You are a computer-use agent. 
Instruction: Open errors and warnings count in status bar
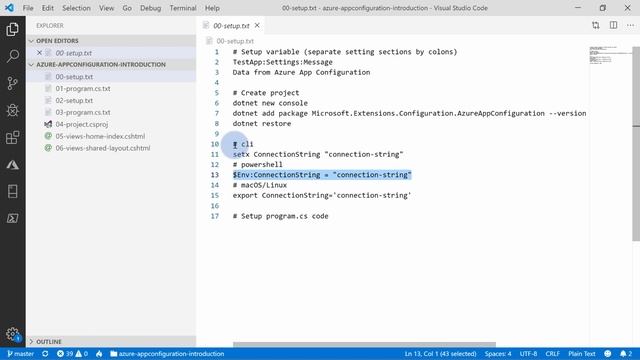[72, 354]
